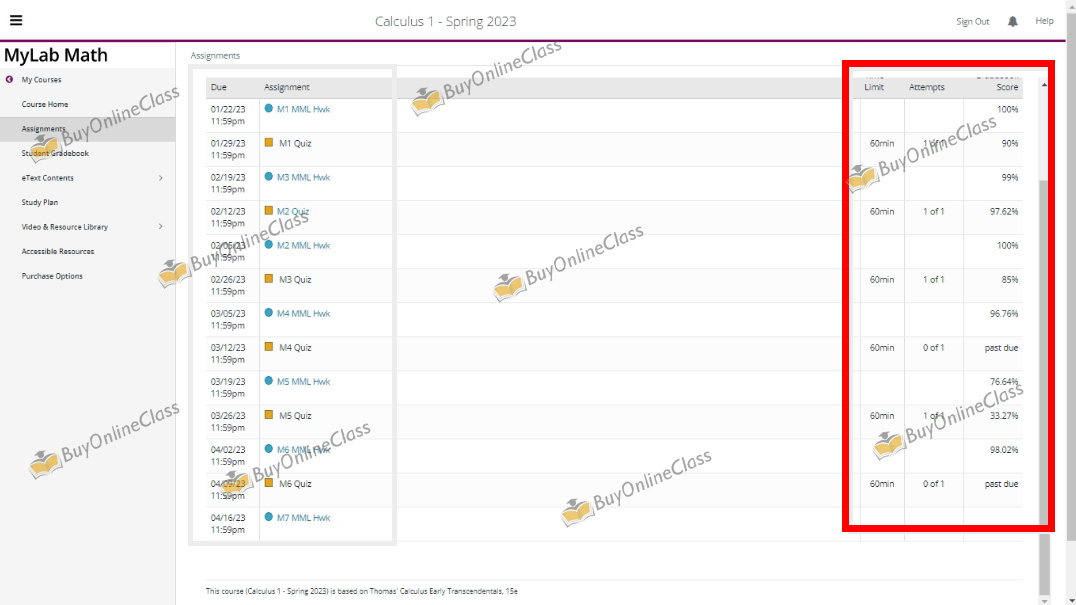Click the My Courses back arrow icon
Viewport: 1076px width, 605px height.
pyautogui.click(x=9, y=80)
